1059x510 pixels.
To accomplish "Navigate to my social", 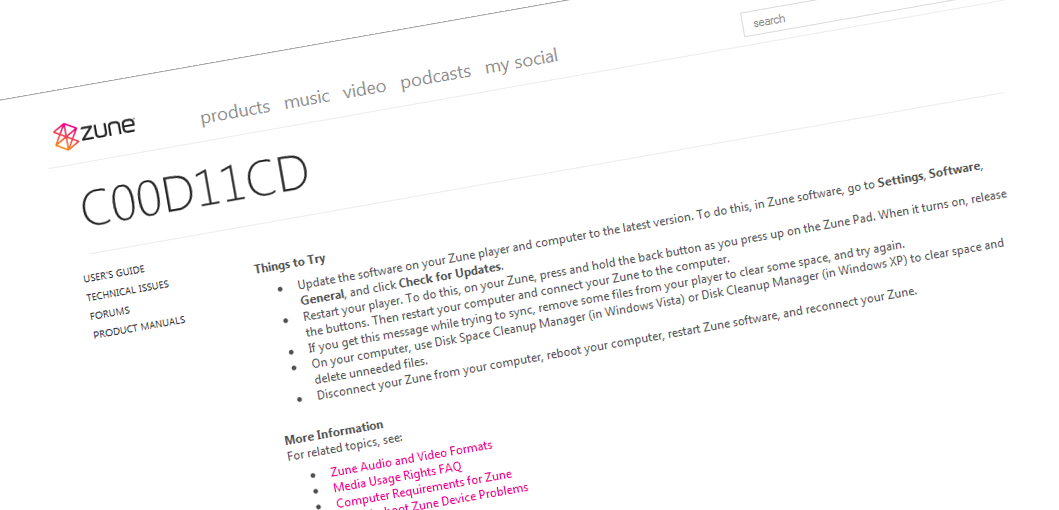I will click(x=521, y=62).
